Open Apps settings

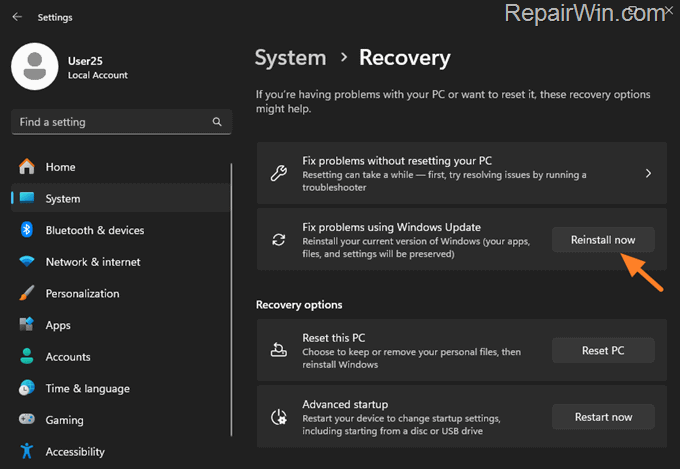(x=121, y=325)
